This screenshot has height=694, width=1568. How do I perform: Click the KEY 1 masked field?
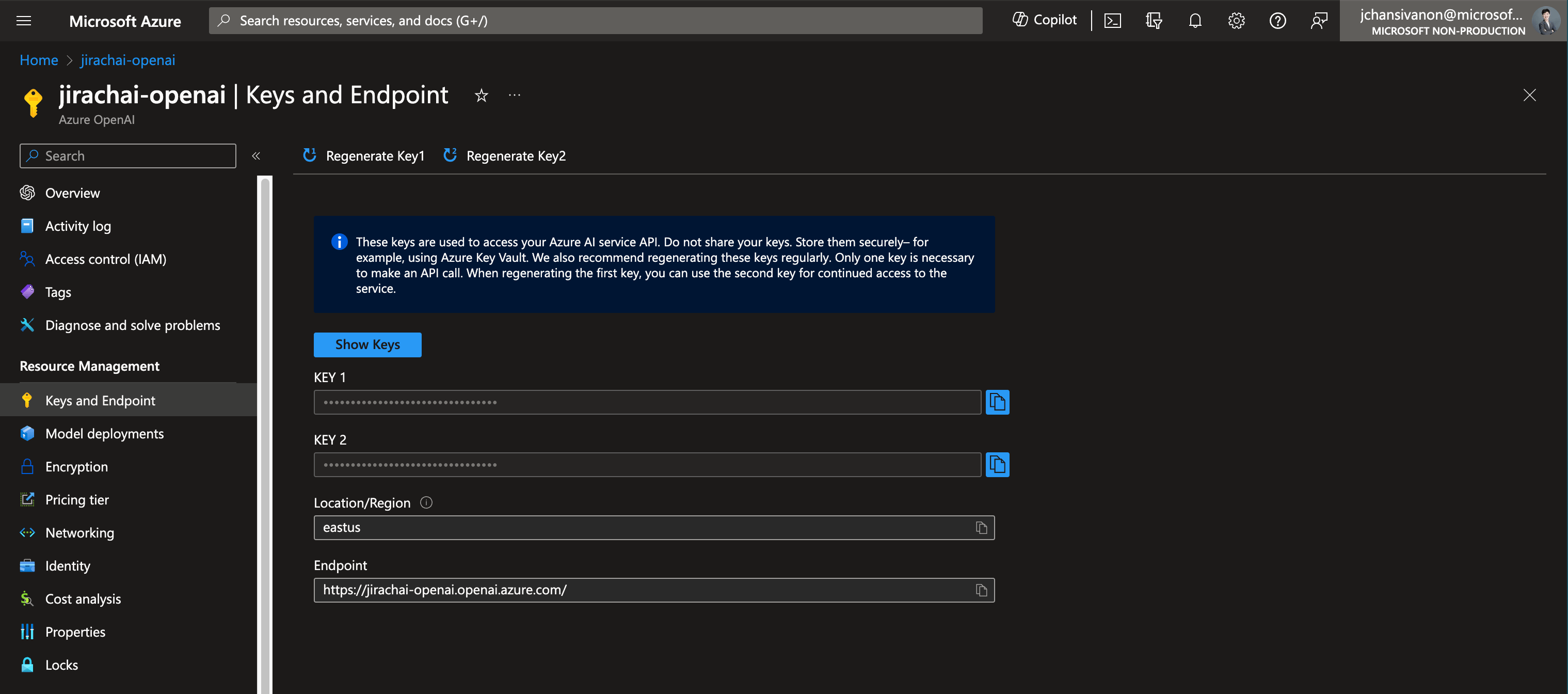647,402
